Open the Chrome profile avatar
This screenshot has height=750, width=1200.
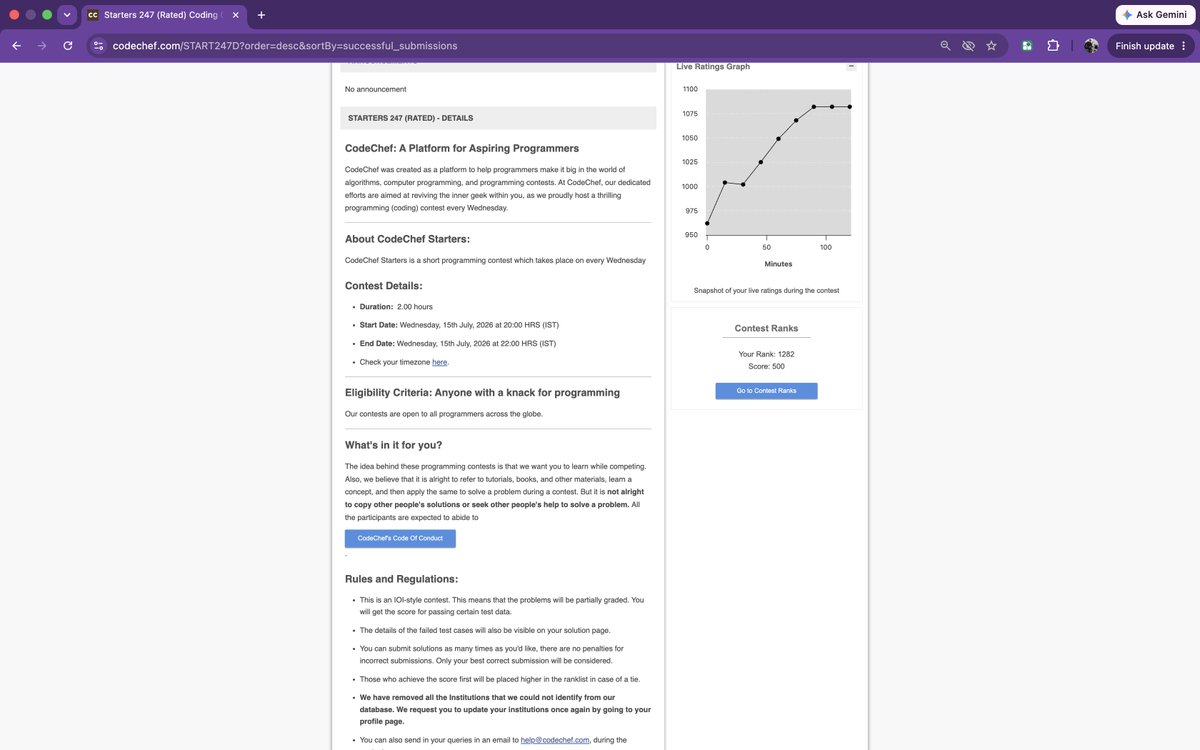tap(1091, 46)
